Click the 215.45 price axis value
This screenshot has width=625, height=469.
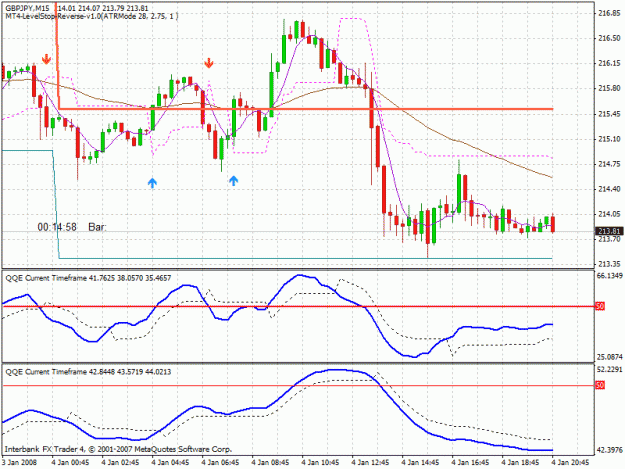pyautogui.click(x=609, y=114)
